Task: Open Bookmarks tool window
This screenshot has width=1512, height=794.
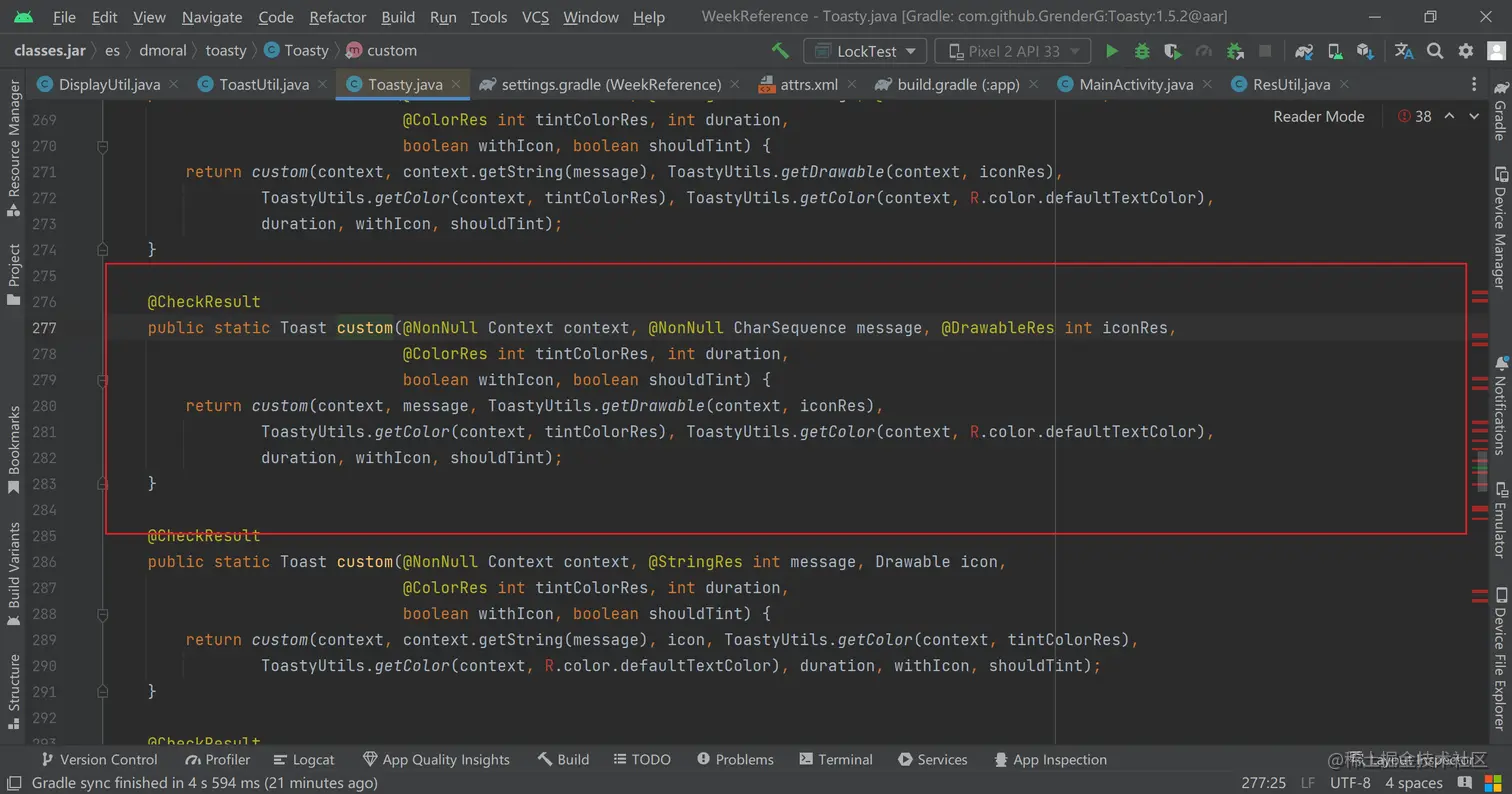Action: [x=13, y=450]
